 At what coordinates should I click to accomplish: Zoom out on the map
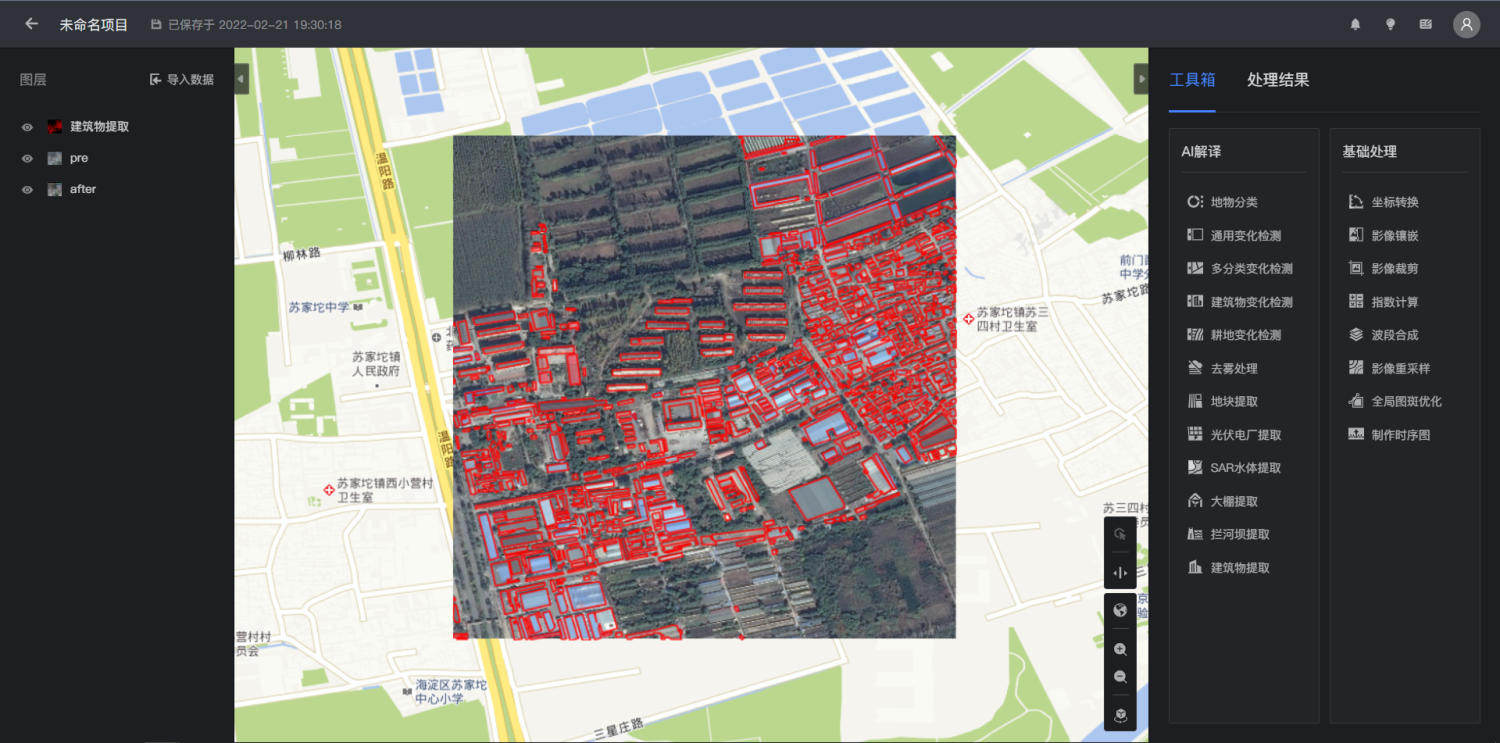pyautogui.click(x=1120, y=677)
